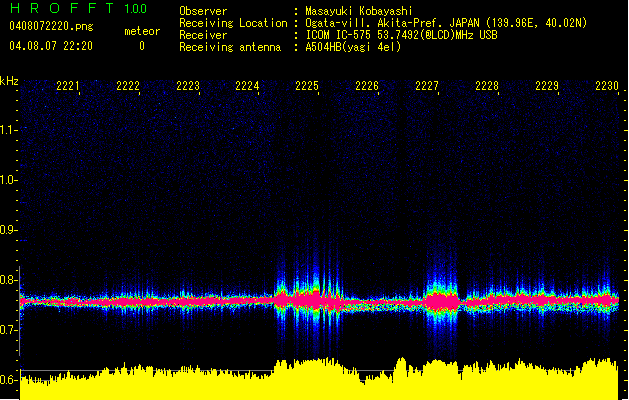Click the 2221 time marker
This screenshot has width=629, height=400.
68,86
